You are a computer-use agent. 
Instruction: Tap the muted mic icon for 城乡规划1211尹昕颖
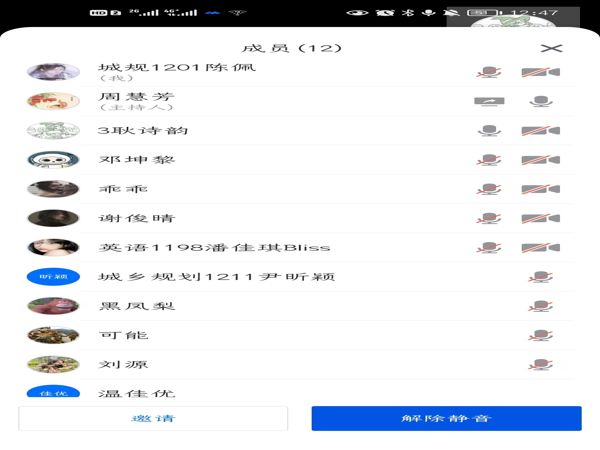[x=540, y=277]
